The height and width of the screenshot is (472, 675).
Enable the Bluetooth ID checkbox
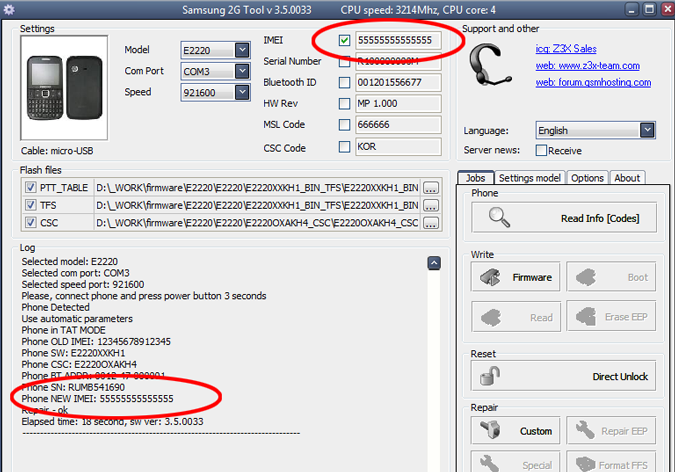(344, 82)
